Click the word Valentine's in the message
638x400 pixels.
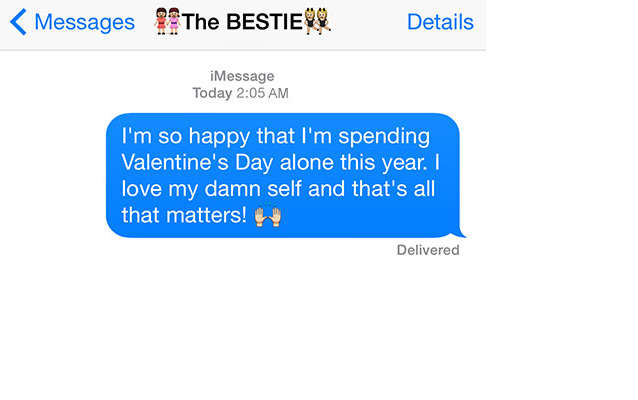pyautogui.click(x=175, y=162)
